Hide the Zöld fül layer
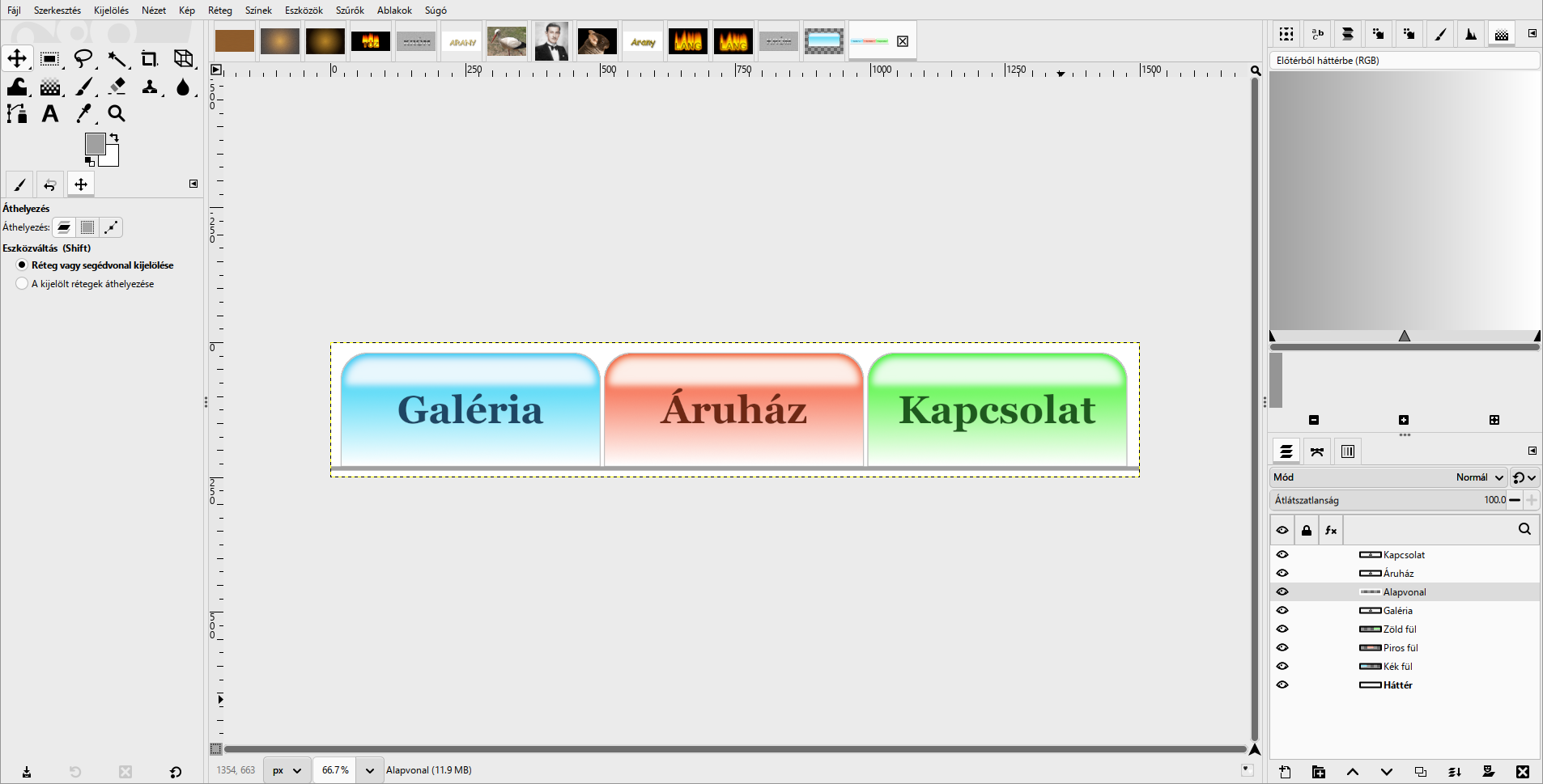1543x784 pixels. point(1282,629)
